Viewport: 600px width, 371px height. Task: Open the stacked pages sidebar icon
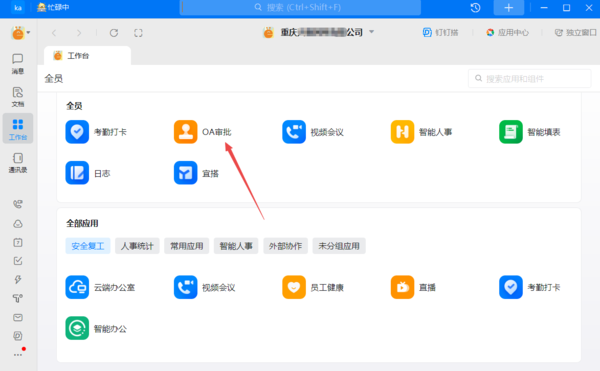point(18,336)
